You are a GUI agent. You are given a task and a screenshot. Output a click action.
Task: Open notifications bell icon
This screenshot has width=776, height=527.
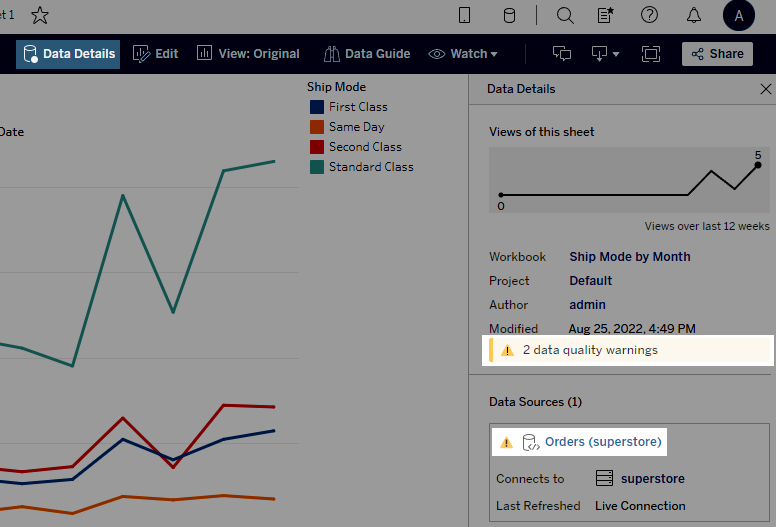[x=693, y=15]
